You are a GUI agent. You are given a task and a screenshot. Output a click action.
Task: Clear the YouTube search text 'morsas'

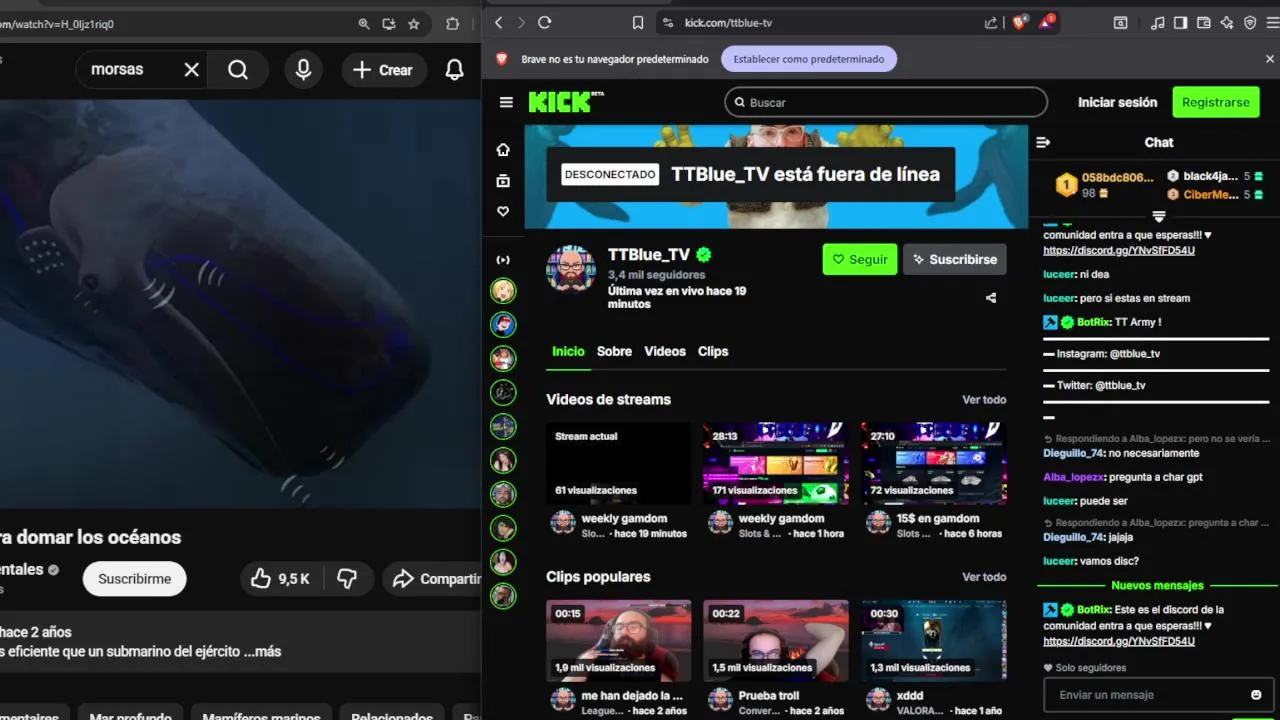coord(192,70)
